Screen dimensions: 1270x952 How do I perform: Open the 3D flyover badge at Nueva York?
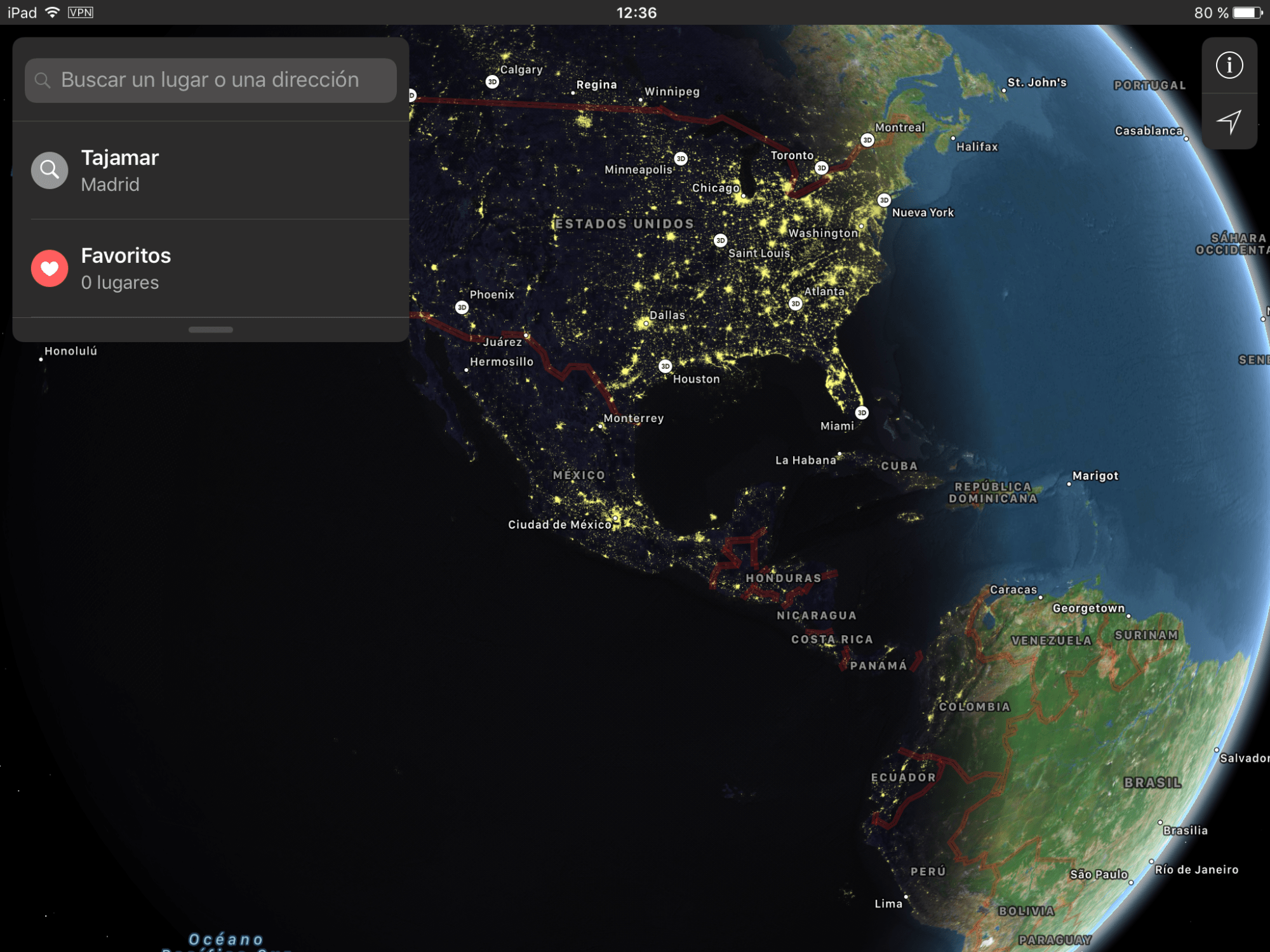[x=884, y=200]
